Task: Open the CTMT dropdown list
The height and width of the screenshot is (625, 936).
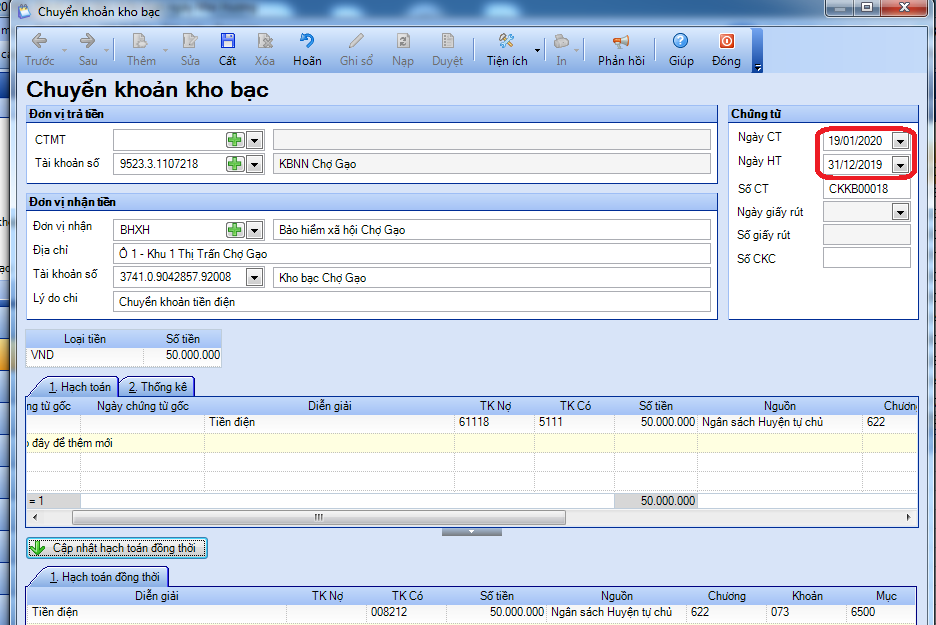Action: 255,141
